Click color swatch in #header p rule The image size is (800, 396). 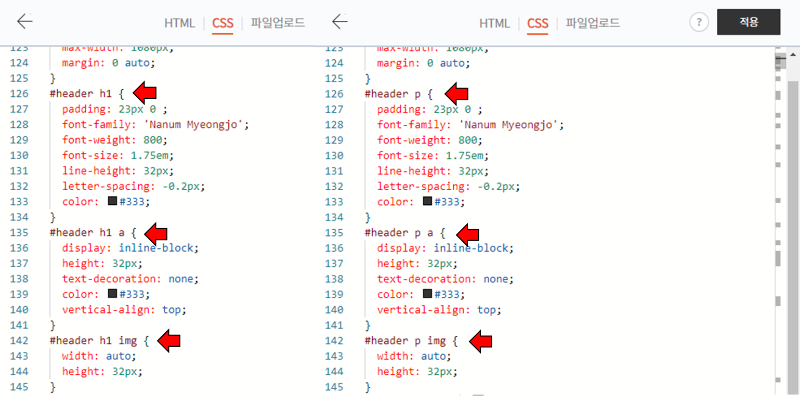pyautogui.click(x=428, y=201)
